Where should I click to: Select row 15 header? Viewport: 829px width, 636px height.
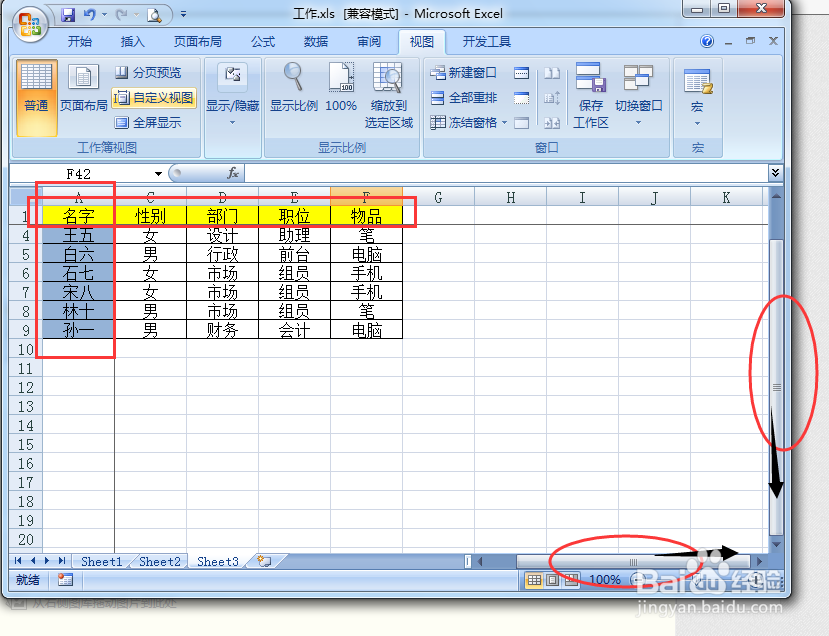pos(25,445)
